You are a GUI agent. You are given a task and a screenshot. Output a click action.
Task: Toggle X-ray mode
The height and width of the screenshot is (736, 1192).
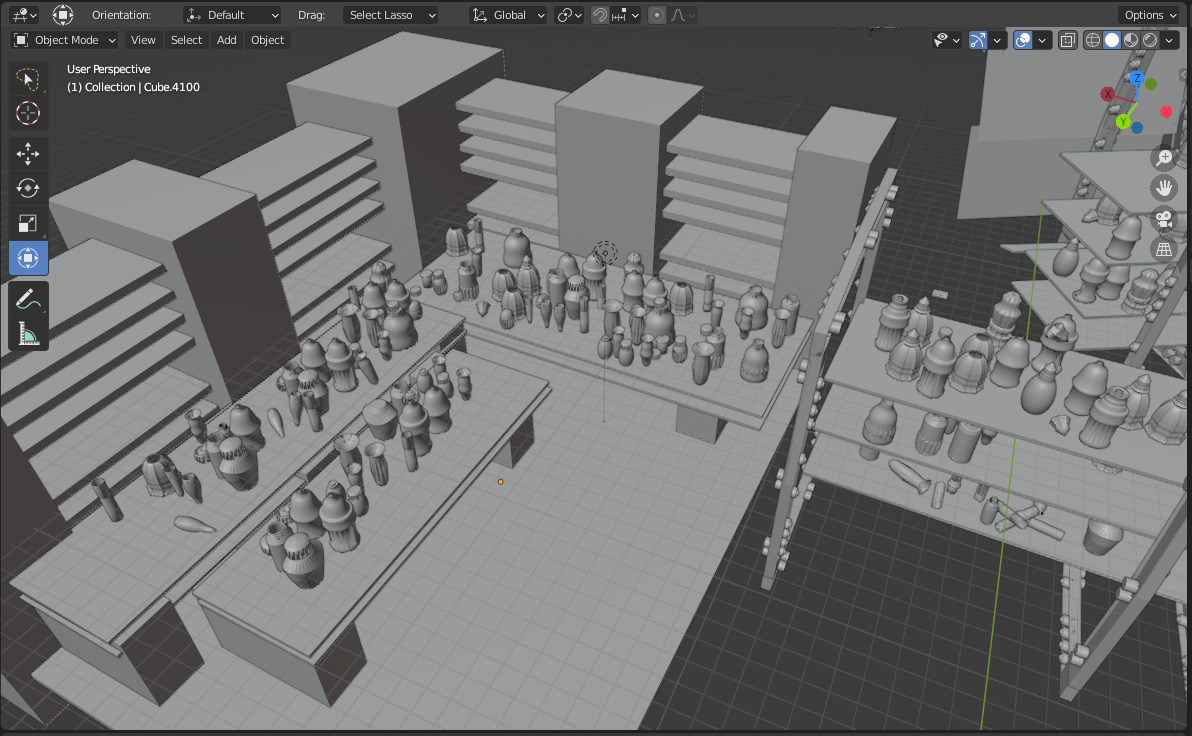pyautogui.click(x=1067, y=40)
